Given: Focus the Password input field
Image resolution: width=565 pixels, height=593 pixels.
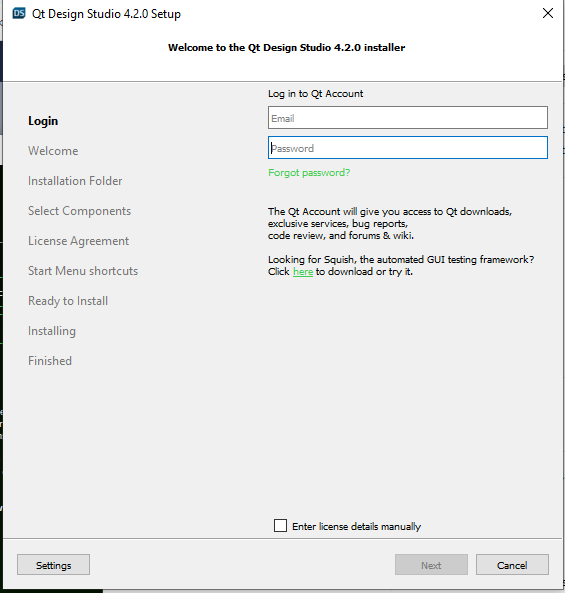Looking at the screenshot, I should click(x=408, y=147).
